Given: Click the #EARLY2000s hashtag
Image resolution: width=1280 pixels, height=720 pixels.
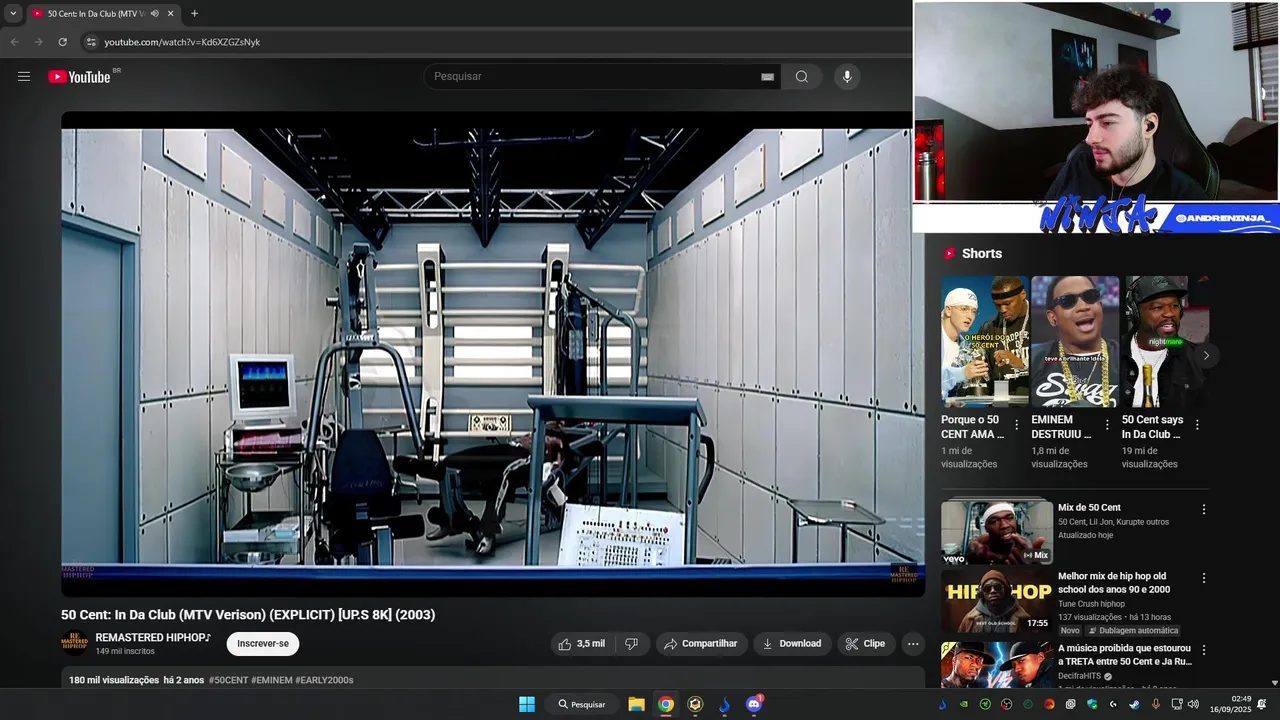Looking at the screenshot, I should point(324,680).
